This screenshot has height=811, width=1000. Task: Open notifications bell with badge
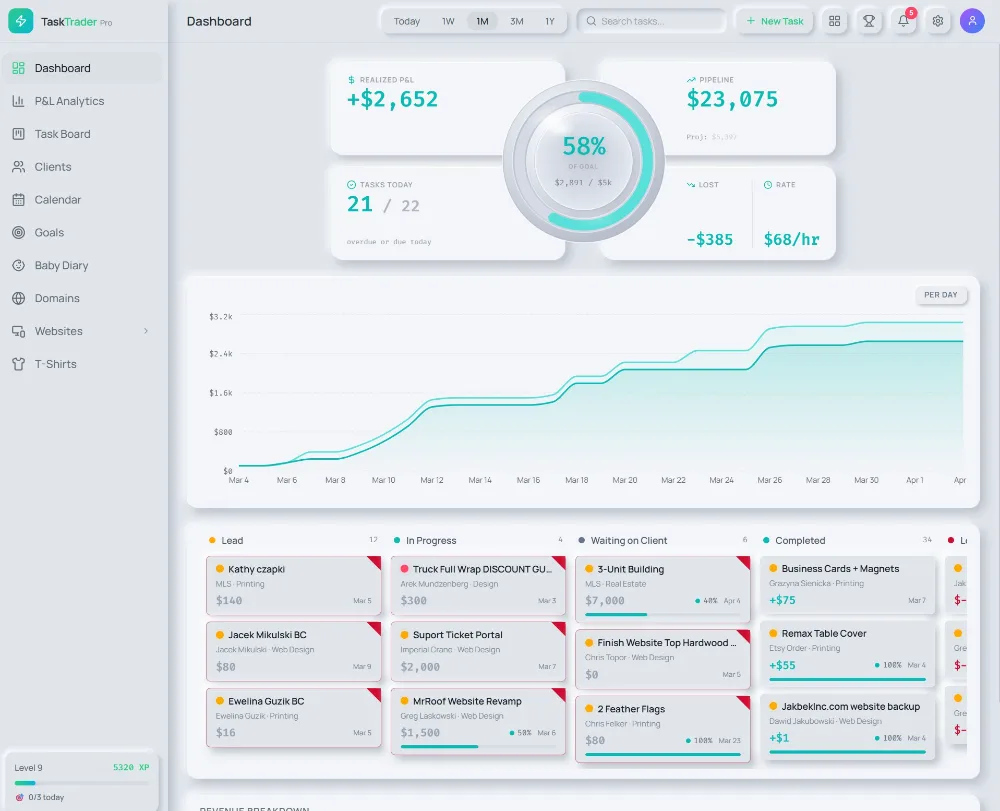click(903, 21)
